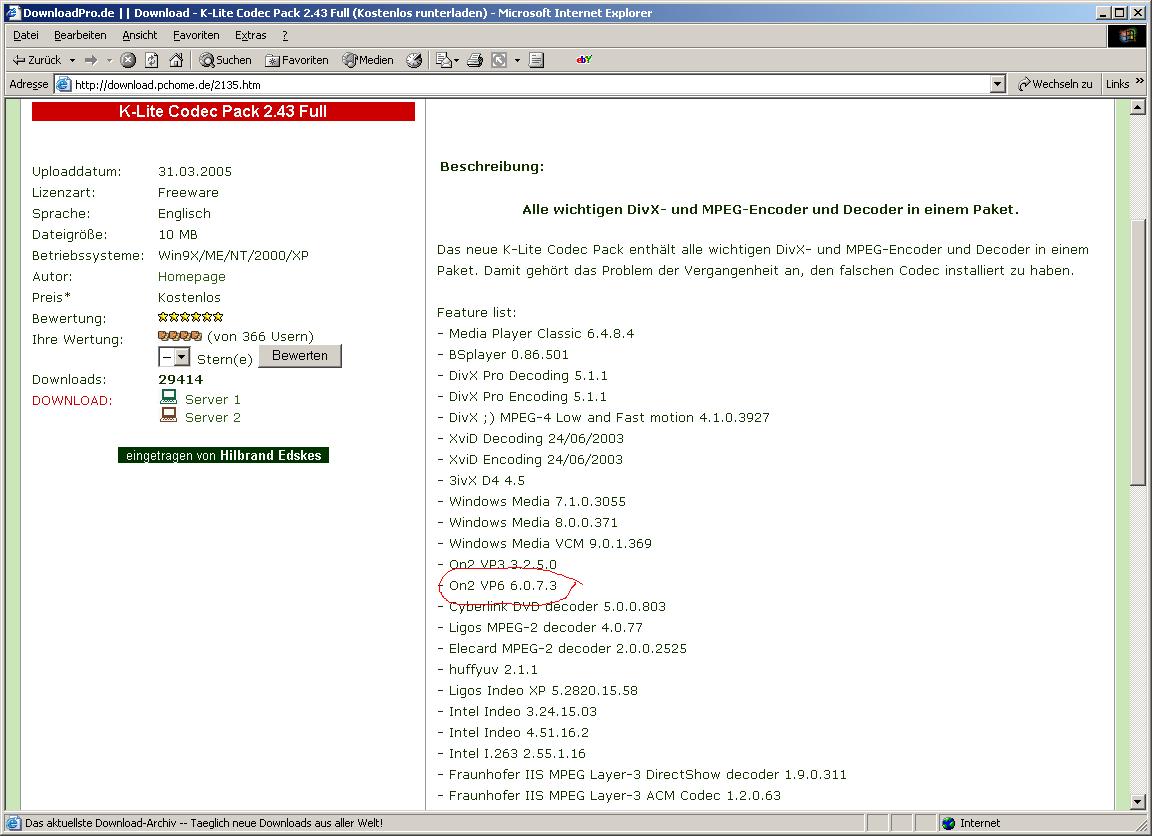The image size is (1152, 836).
Task: Click the document page toolbar icon
Action: click(x=536, y=60)
